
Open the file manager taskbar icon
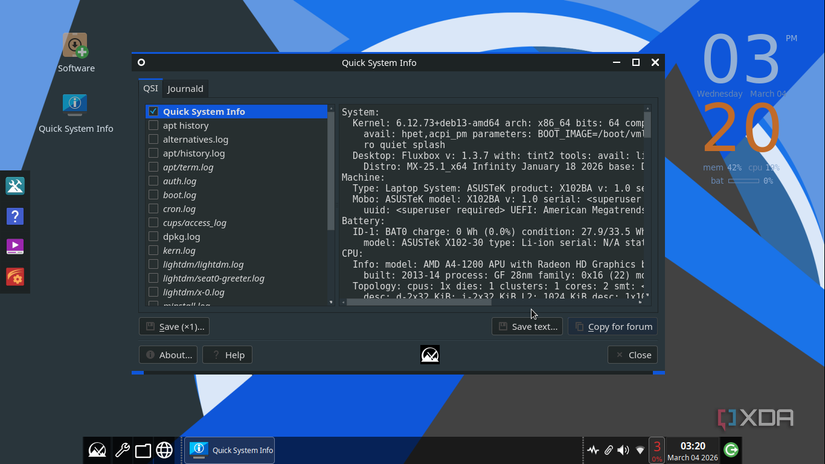[x=143, y=451]
